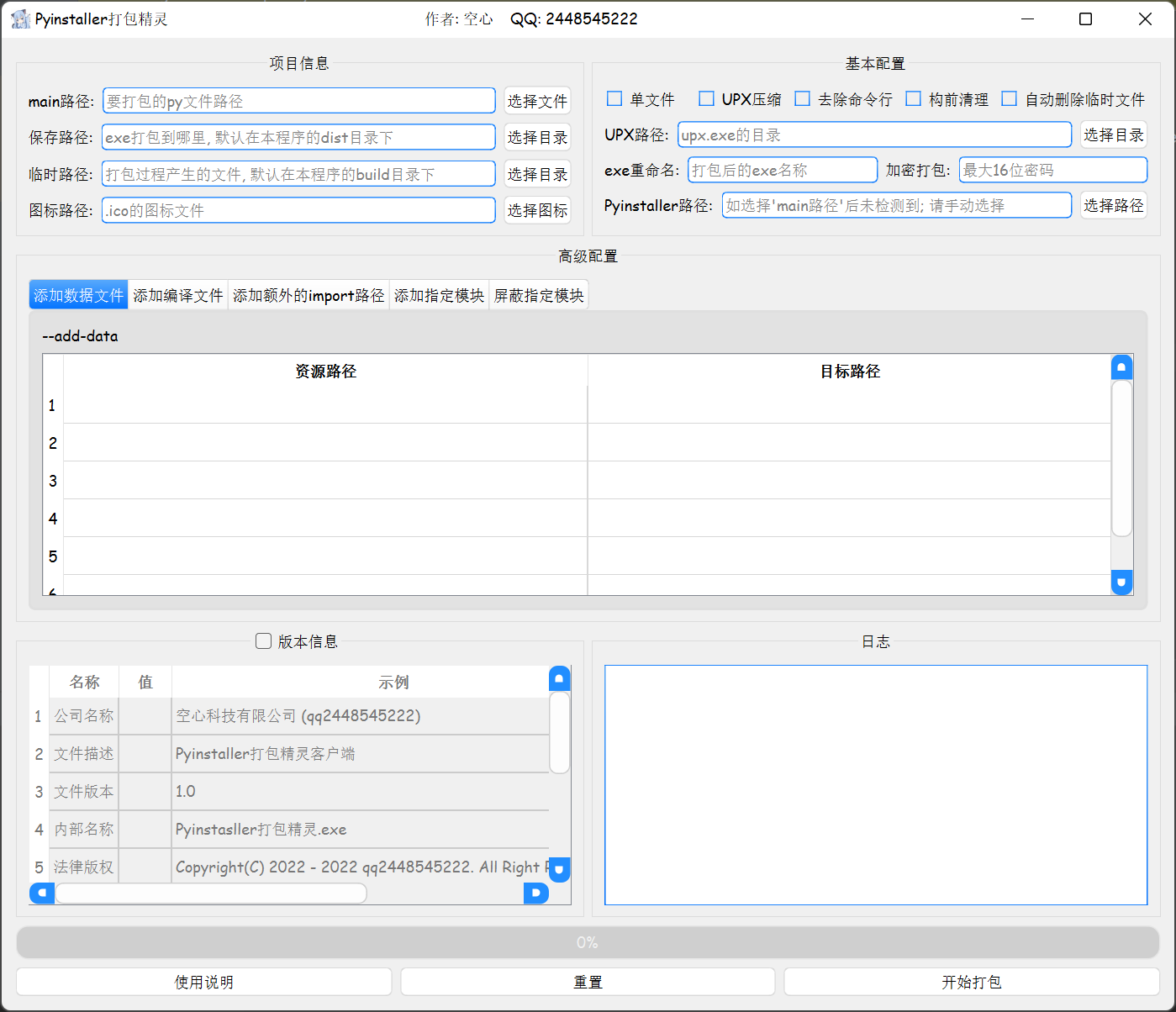Focus the Pyinstaller路径 input field
This screenshot has width=1176, height=1012.
[x=897, y=205]
